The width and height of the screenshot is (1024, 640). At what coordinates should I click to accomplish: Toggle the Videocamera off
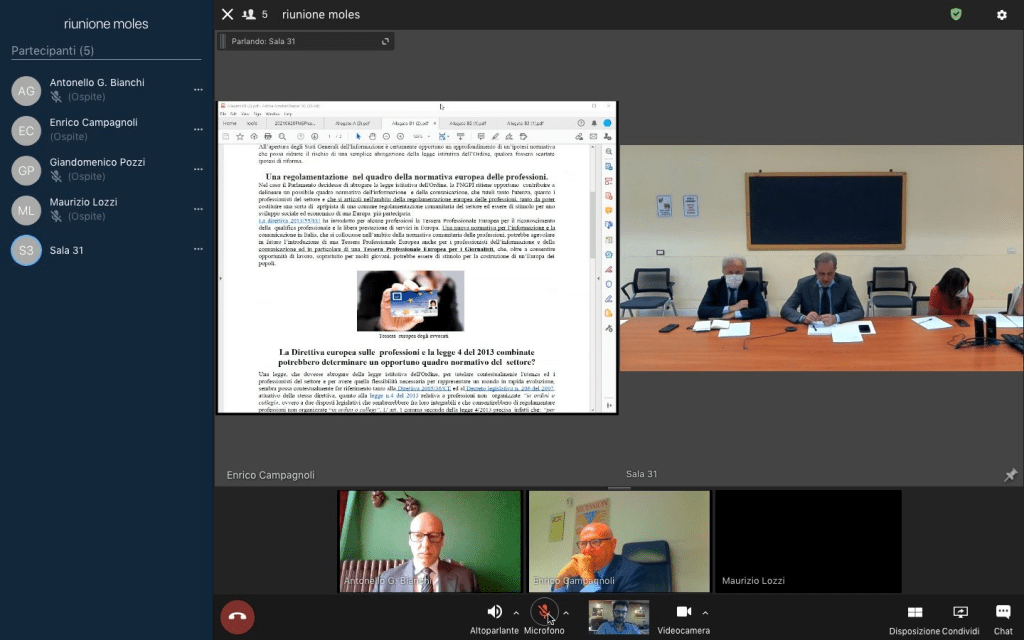point(684,612)
